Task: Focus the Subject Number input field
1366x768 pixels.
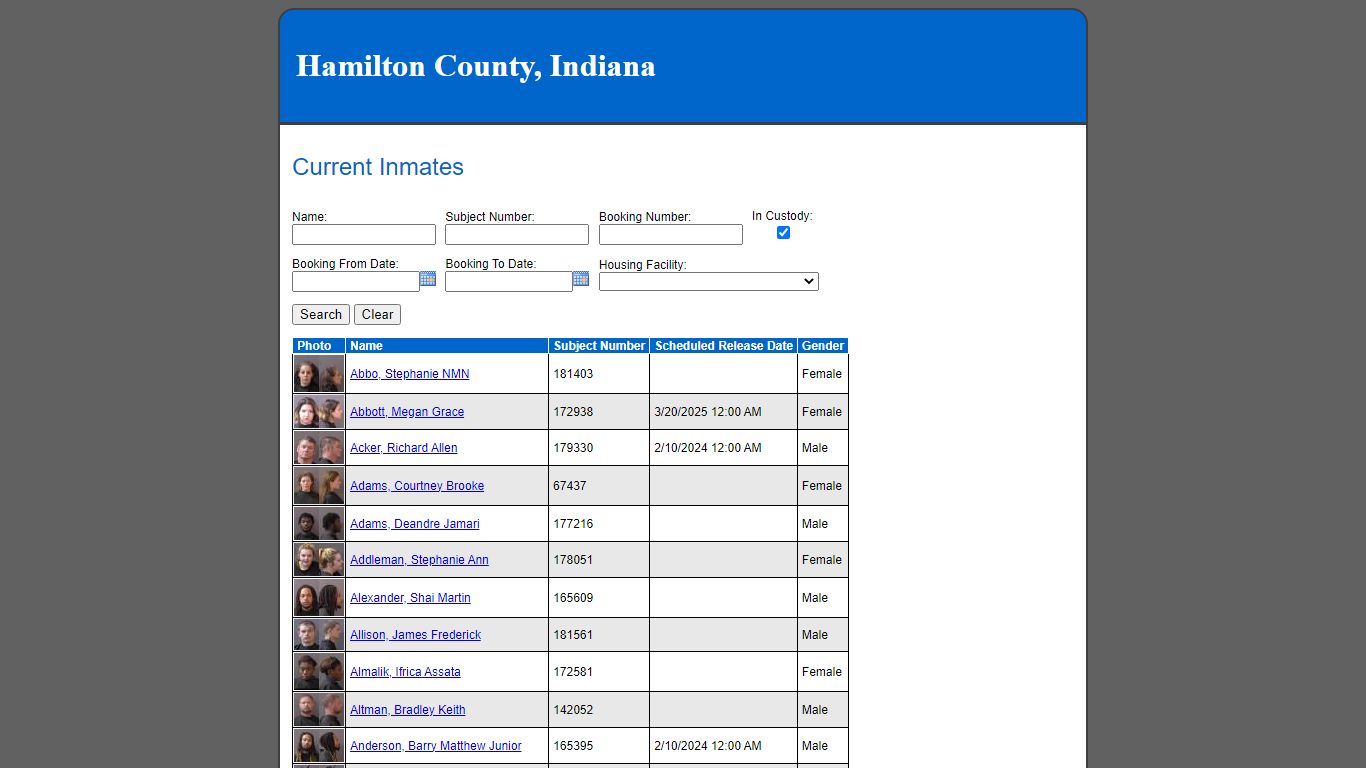Action: click(517, 234)
